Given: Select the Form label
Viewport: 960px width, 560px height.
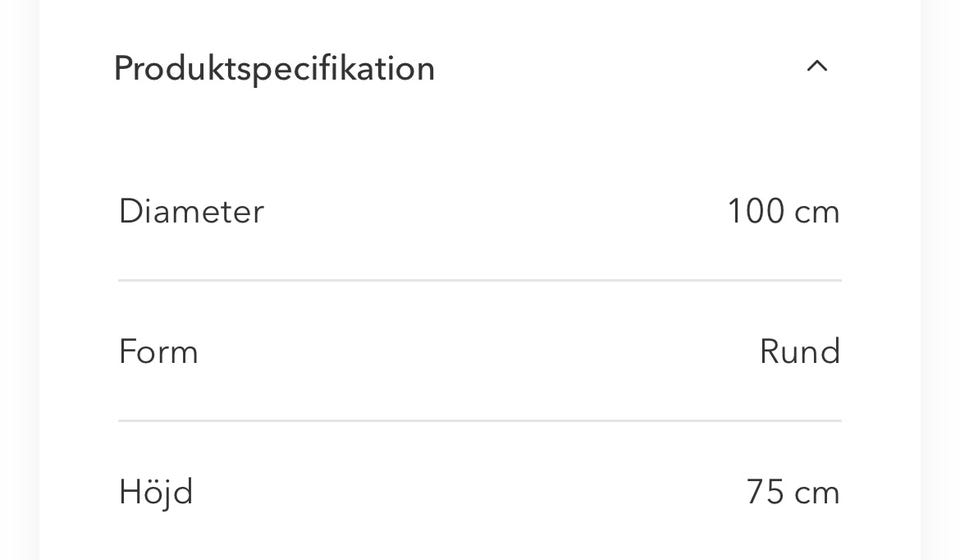Looking at the screenshot, I should click(x=158, y=352).
